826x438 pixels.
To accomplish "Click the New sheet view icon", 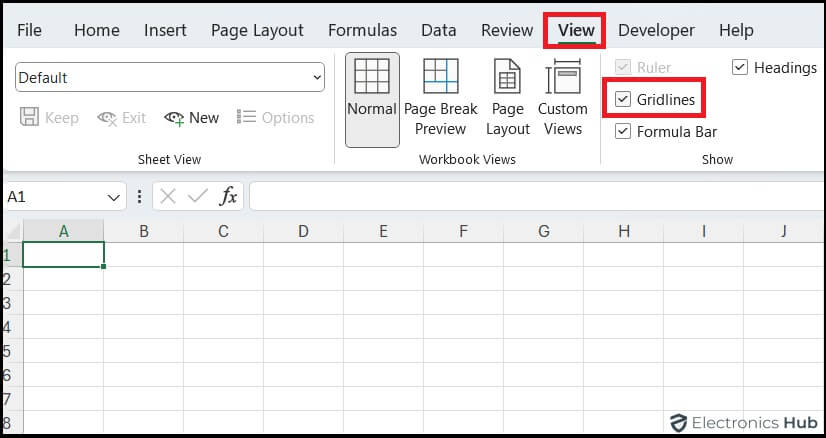I will 175,118.
